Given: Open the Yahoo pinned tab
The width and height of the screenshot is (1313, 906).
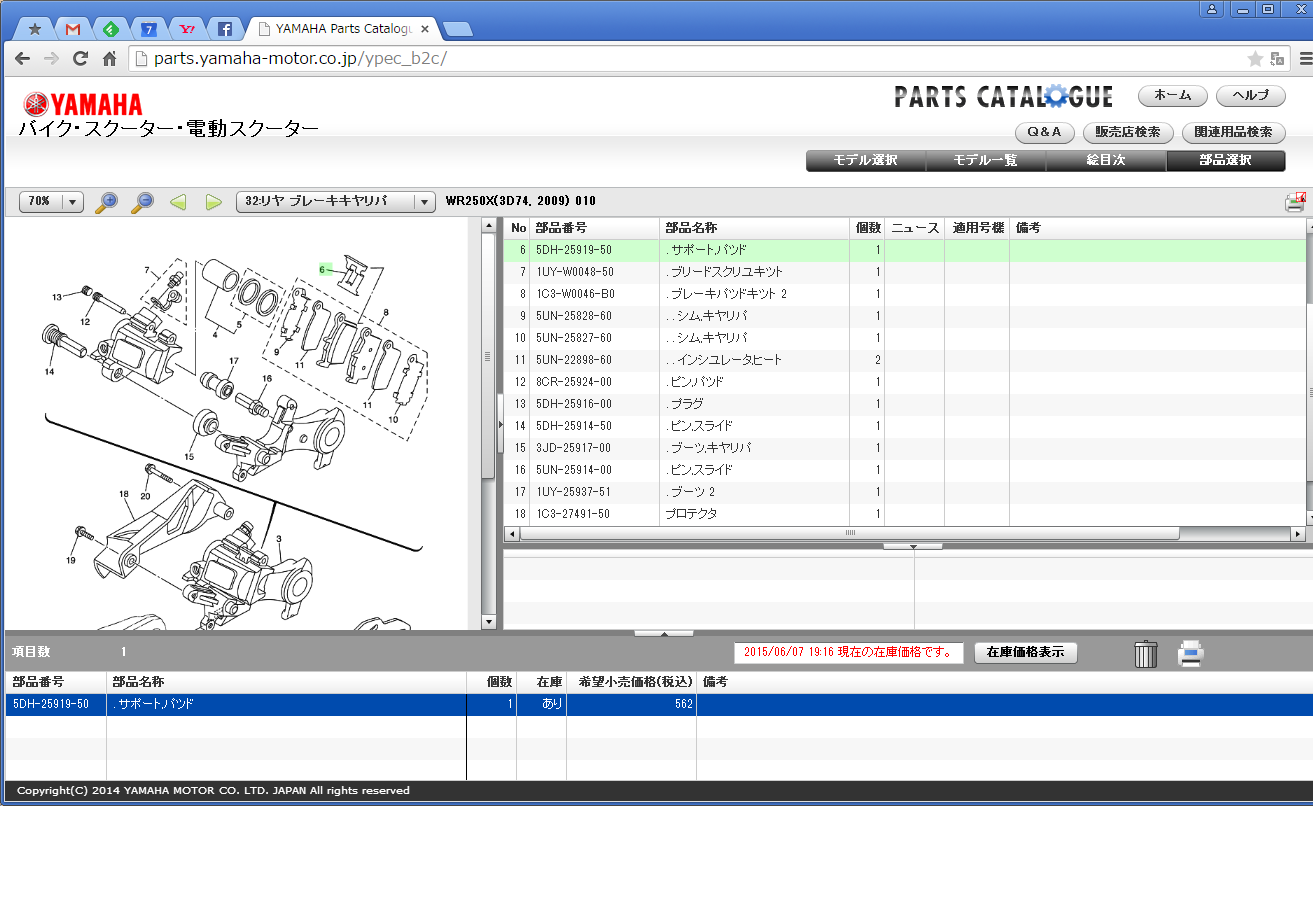Looking at the screenshot, I should 187,29.
